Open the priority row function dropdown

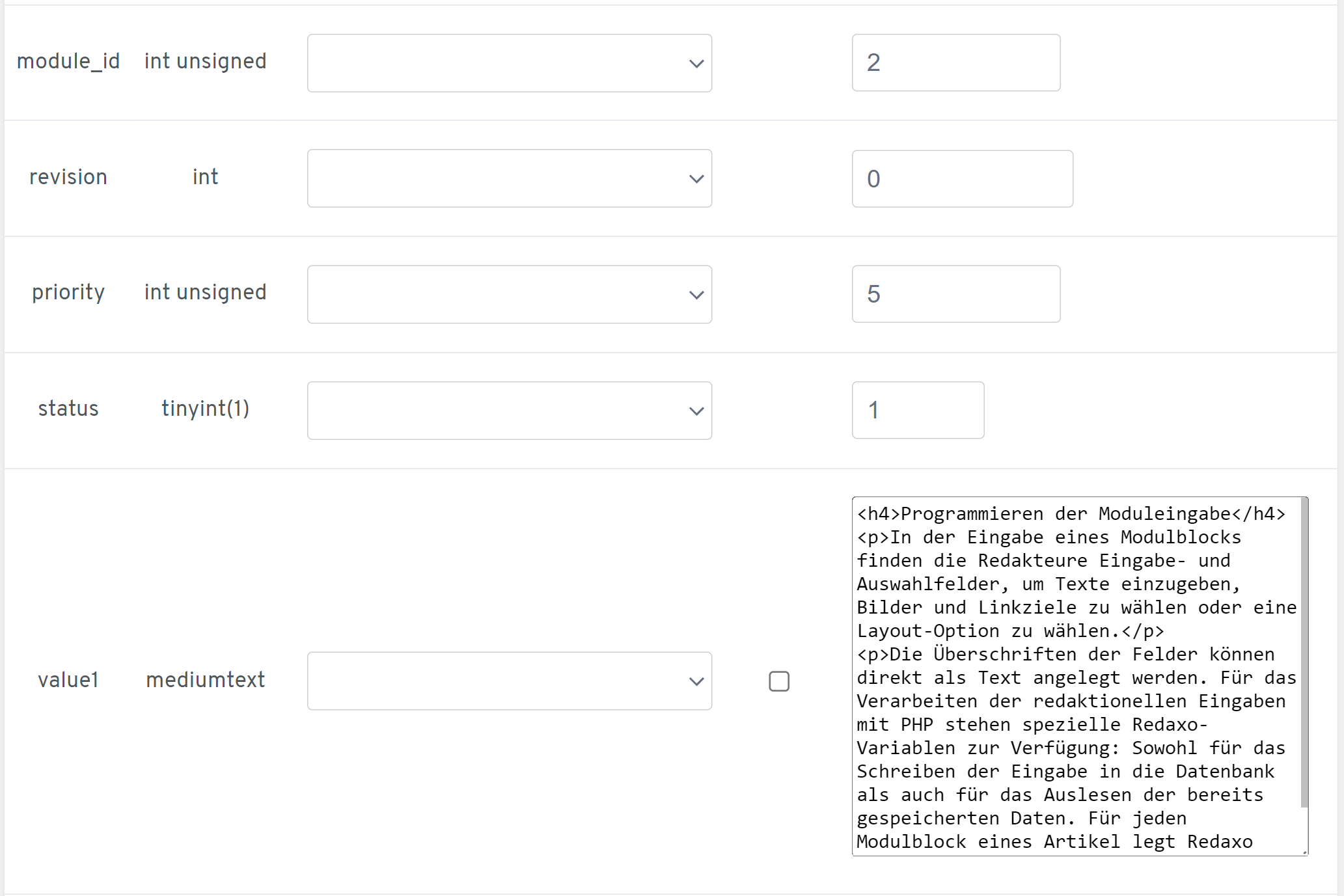coord(509,294)
